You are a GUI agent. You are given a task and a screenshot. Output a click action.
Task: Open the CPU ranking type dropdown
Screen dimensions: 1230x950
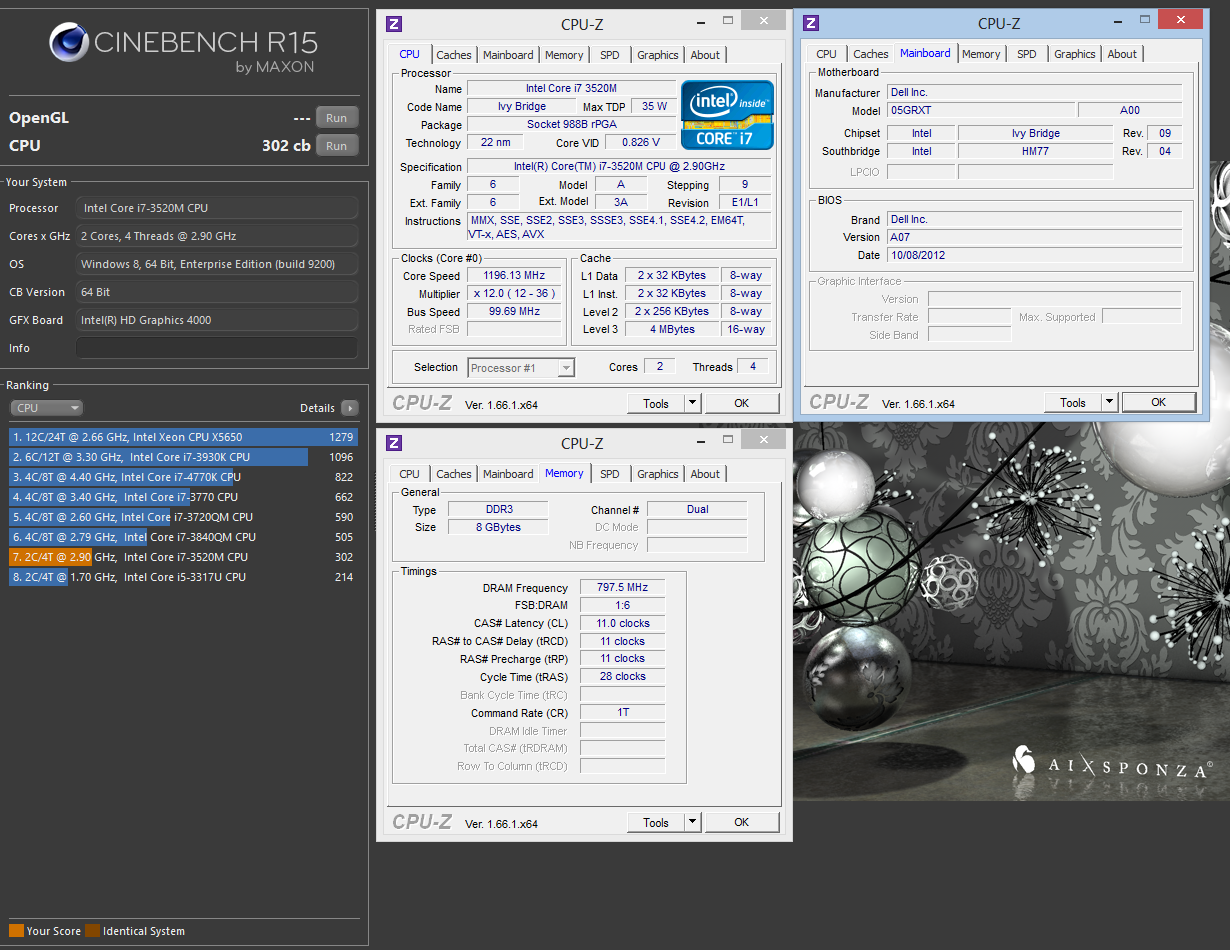click(x=47, y=408)
